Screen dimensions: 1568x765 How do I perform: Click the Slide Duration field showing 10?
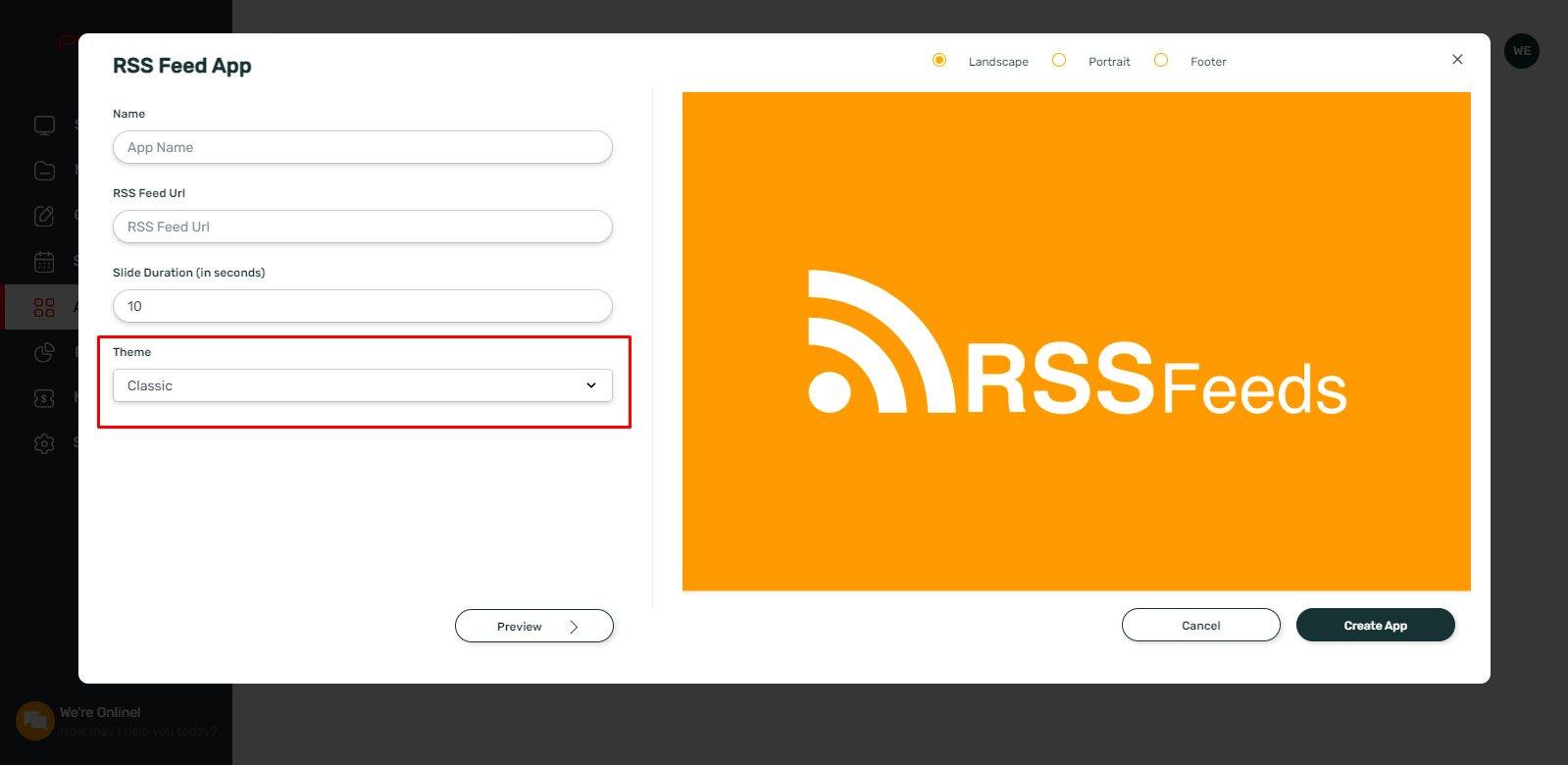(363, 306)
